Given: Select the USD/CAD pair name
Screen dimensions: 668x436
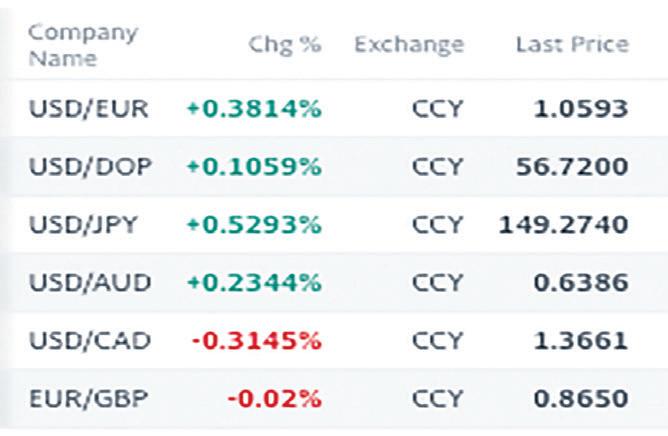Looking at the screenshot, I should click(x=90, y=340).
